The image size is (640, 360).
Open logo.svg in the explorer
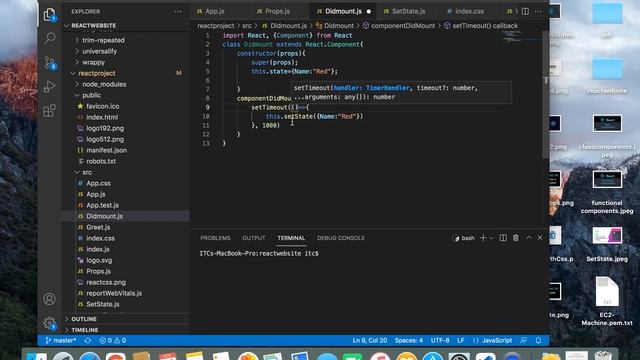coord(99,260)
